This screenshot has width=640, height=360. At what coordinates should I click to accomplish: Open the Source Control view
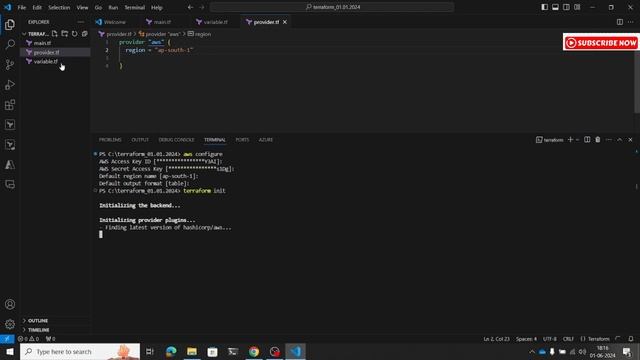click(x=10, y=64)
